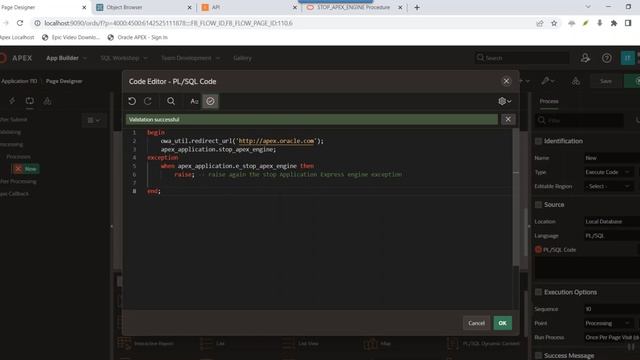Switch to Page Shared Components tab

47,101
